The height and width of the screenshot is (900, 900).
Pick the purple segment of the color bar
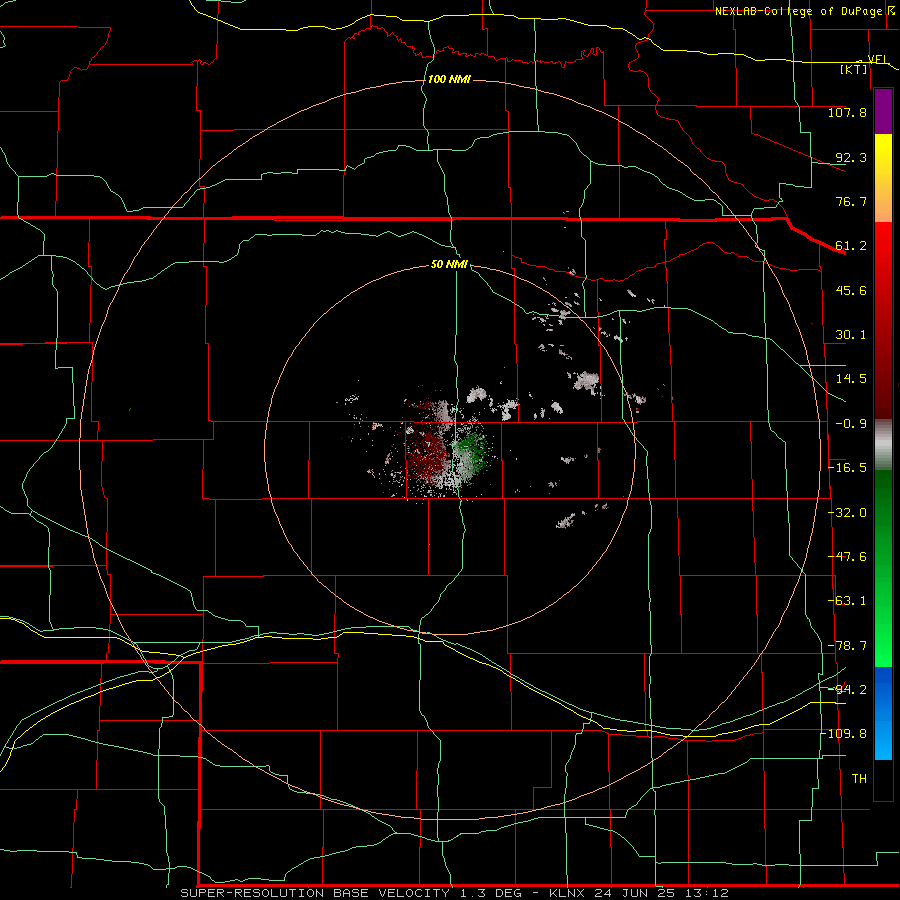883,112
